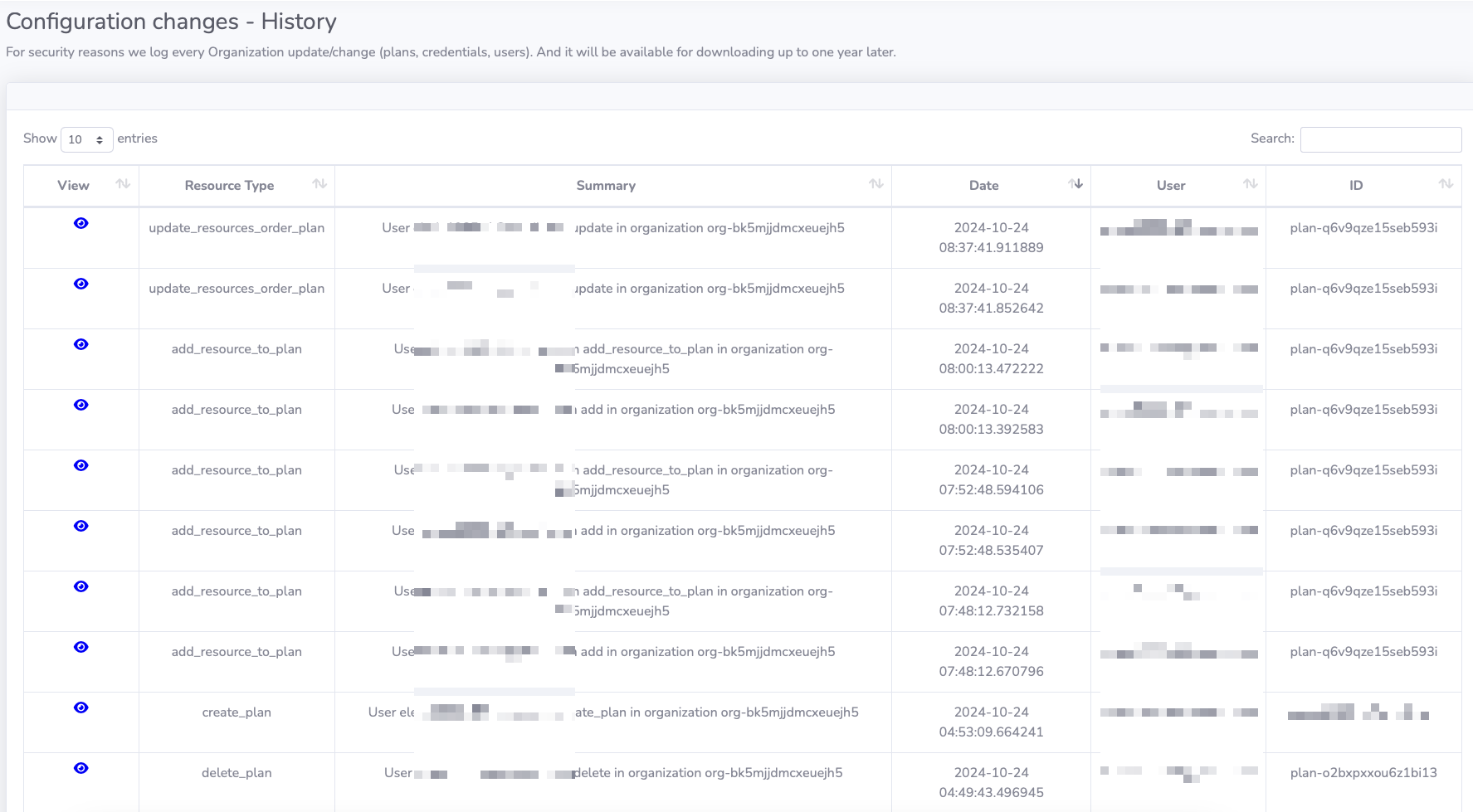Viewport: 1473px width, 812px height.
Task: View the 08:00:13.392583 add_resource_to_plan entry
Action: point(80,405)
